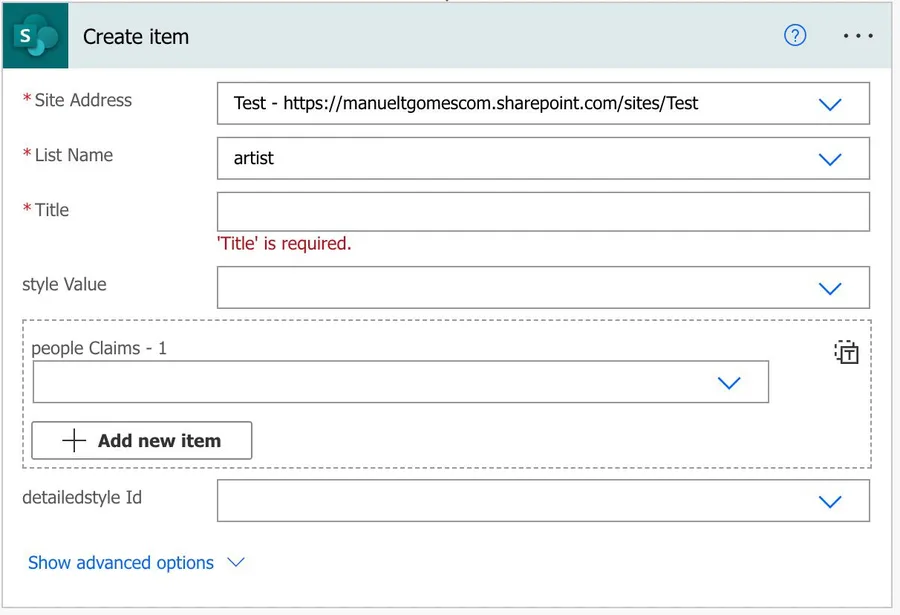This screenshot has width=900, height=615.
Task: Click the Create item header title
Action: point(136,37)
